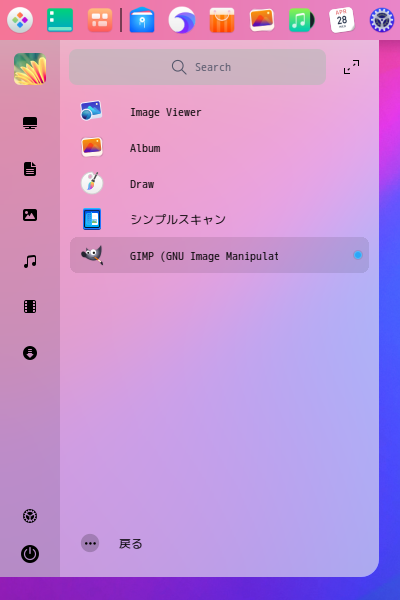Open Videos folder in sidebar
Viewport: 400px width, 600px height.
click(x=30, y=307)
